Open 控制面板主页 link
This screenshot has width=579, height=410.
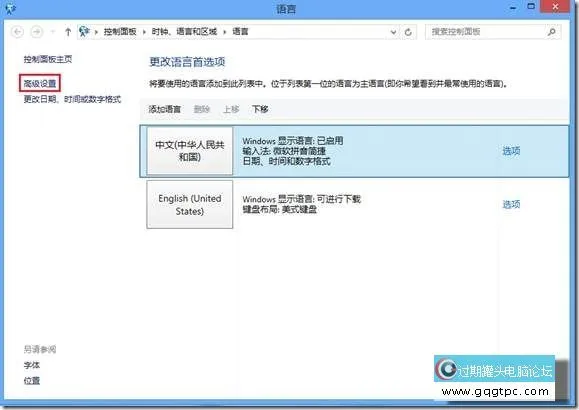(48, 59)
